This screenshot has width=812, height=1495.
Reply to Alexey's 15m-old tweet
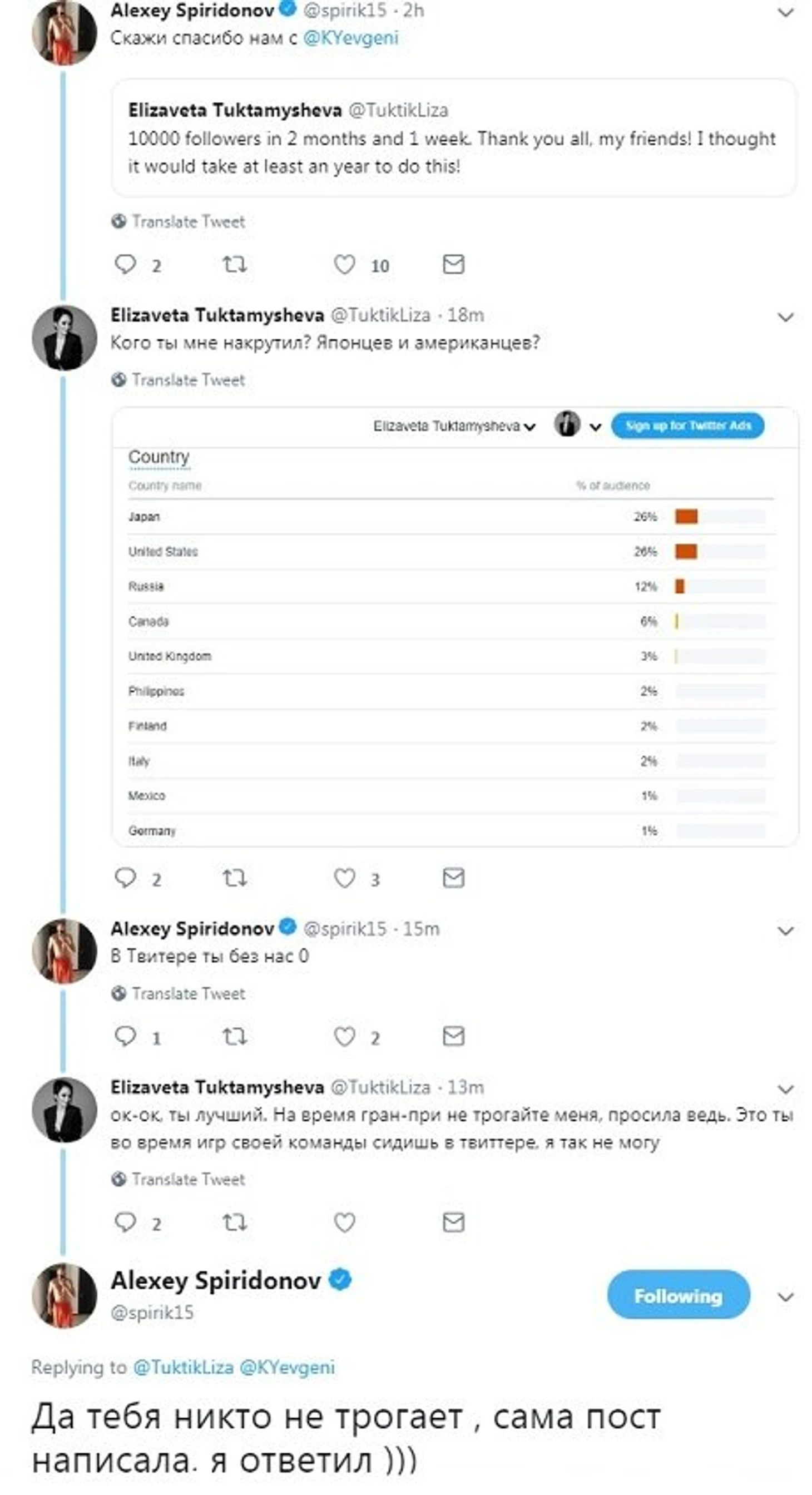[x=125, y=1036]
